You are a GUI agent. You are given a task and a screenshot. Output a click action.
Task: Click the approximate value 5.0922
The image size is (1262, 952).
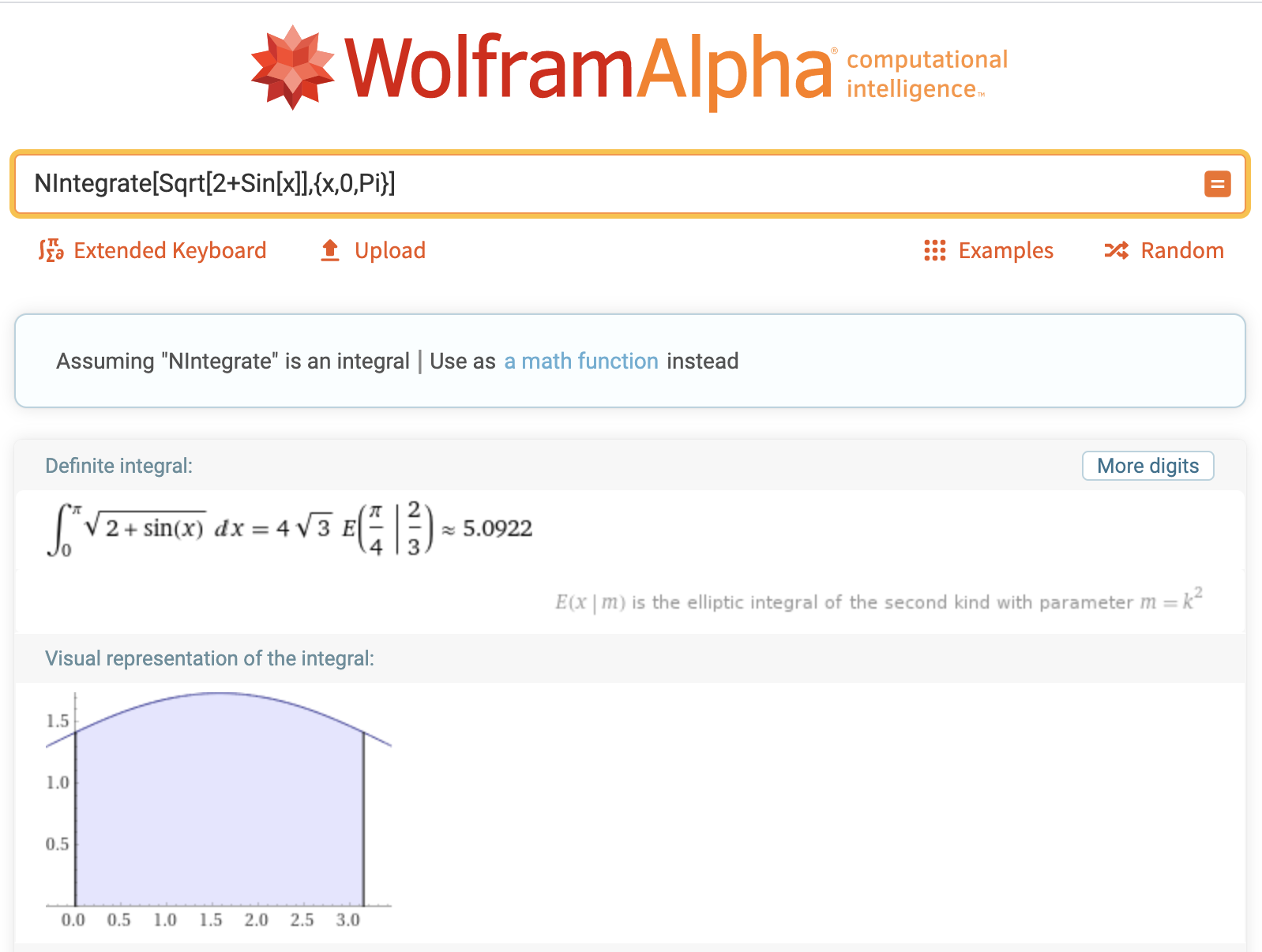point(498,528)
